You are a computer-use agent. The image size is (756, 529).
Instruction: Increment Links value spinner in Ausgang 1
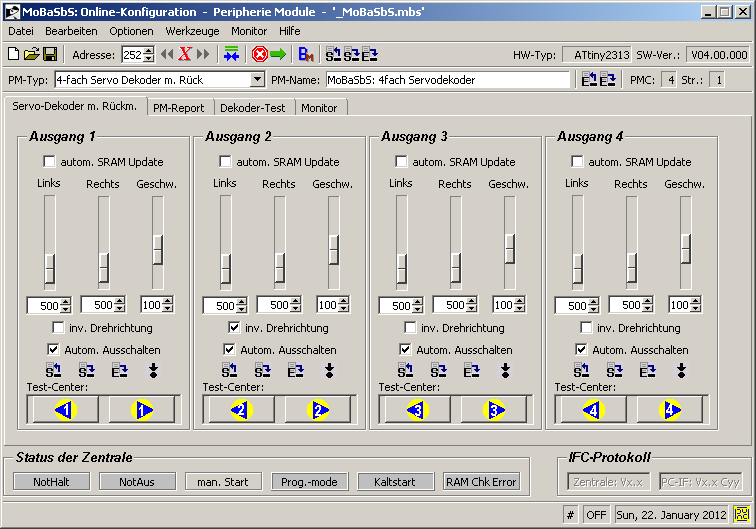(66, 301)
